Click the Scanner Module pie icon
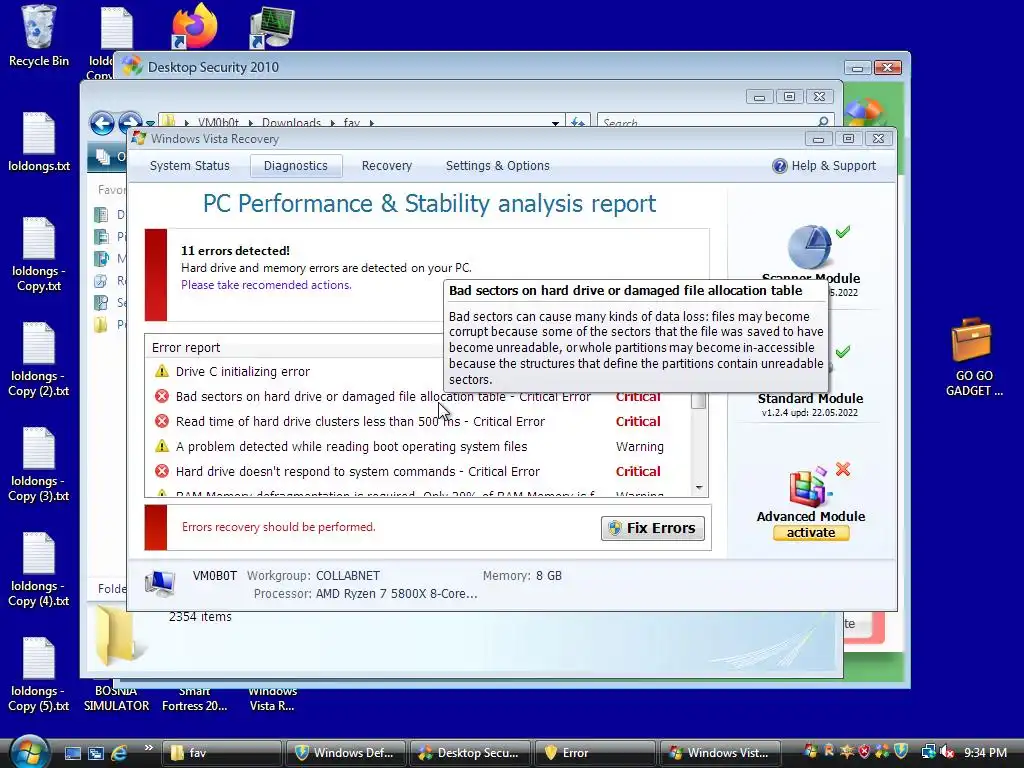 click(809, 247)
